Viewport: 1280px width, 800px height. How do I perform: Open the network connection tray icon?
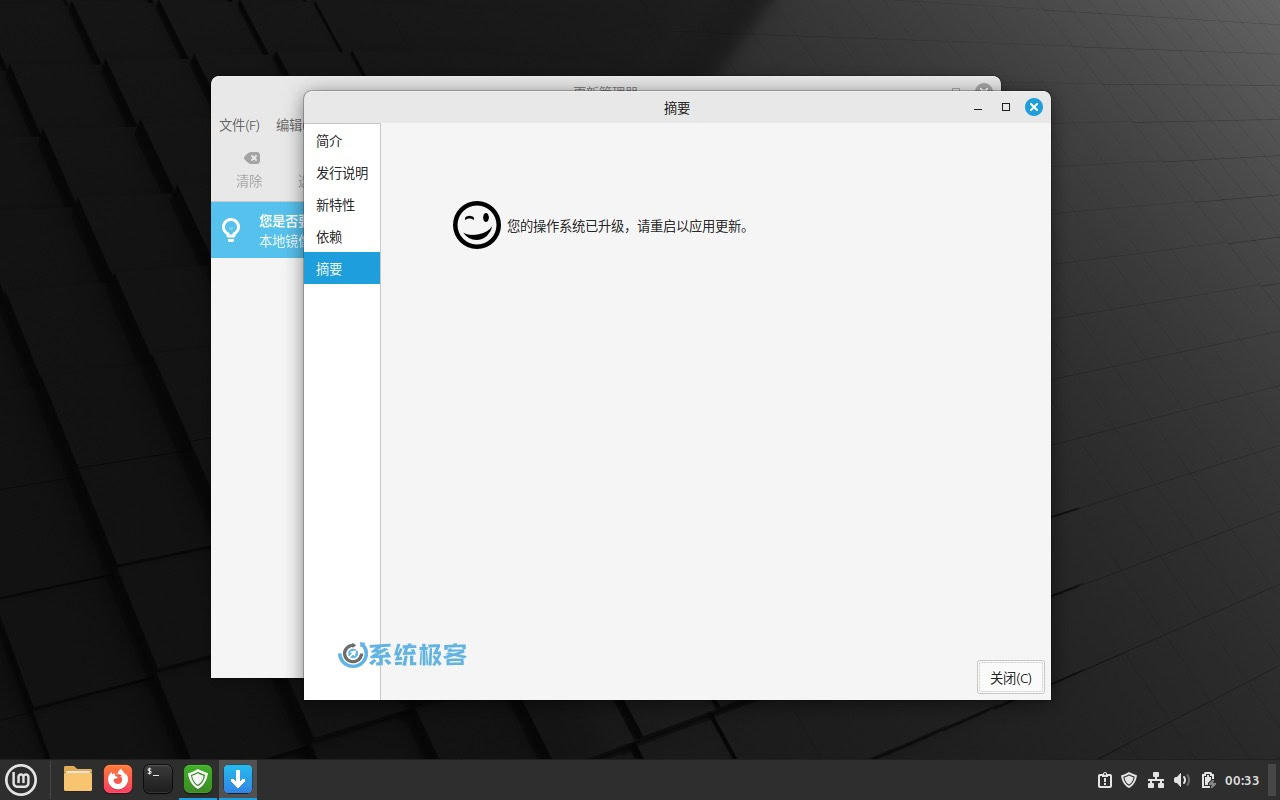[x=1155, y=780]
